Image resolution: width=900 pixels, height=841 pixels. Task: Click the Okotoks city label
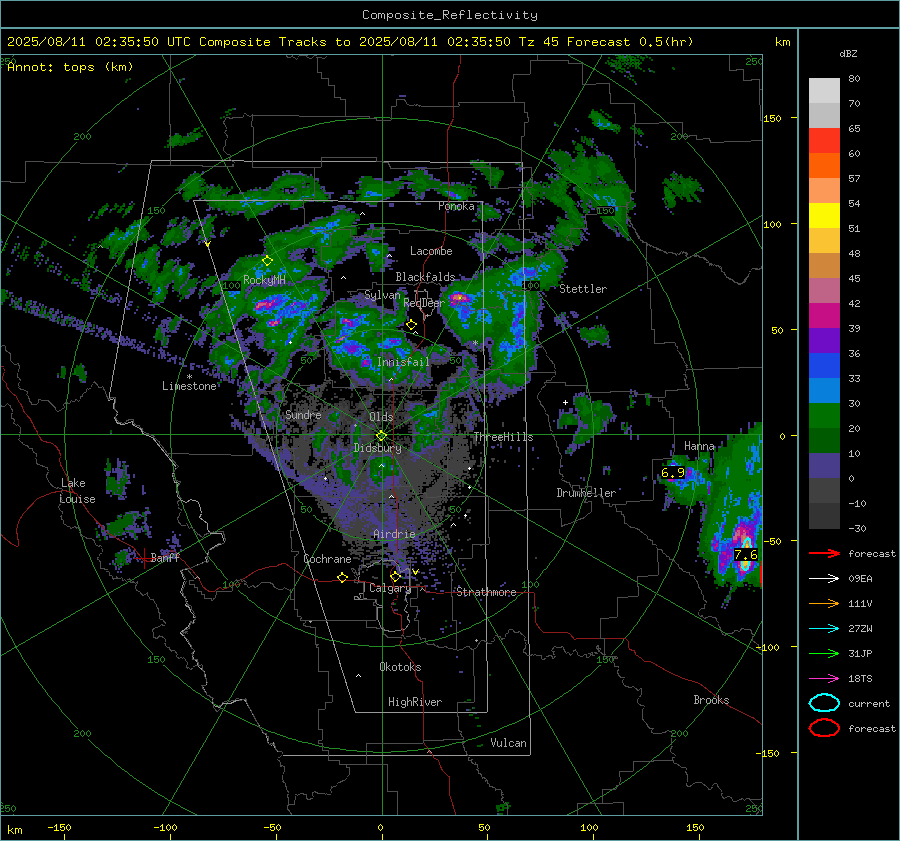point(400,667)
